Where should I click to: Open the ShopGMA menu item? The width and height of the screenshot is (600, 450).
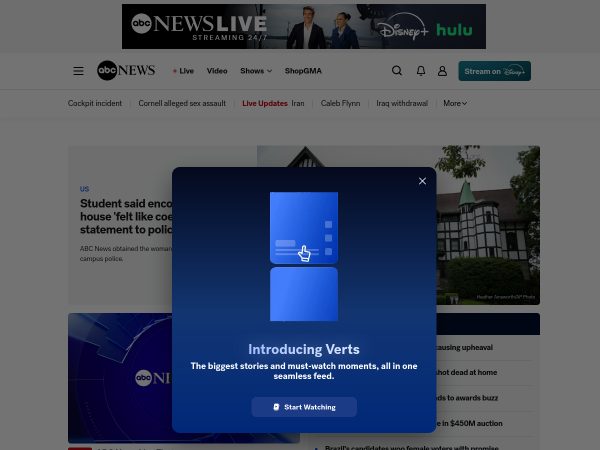303,71
